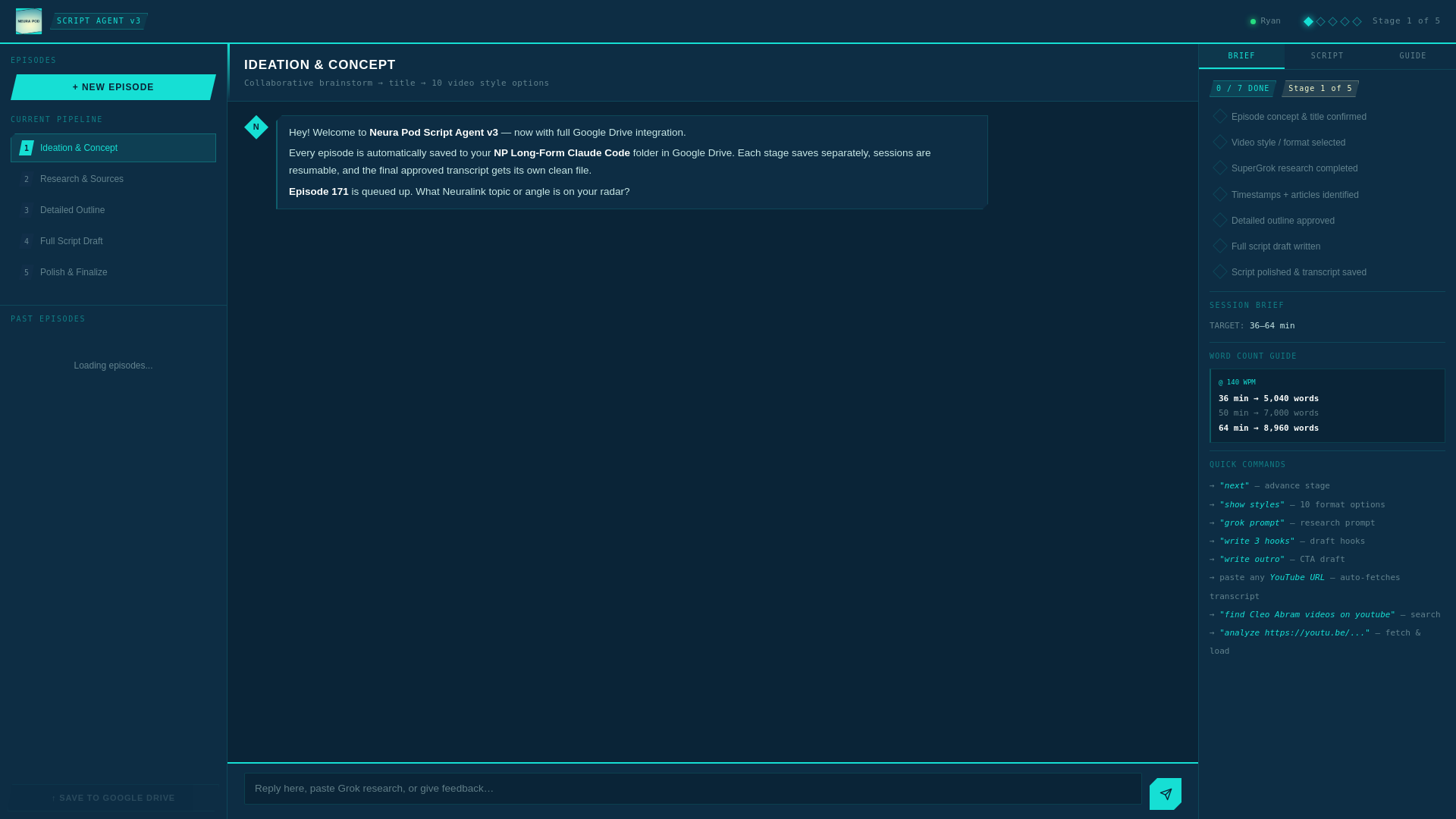Click the "next" quick command
Screen dimensions: 1456x819
[1234, 486]
